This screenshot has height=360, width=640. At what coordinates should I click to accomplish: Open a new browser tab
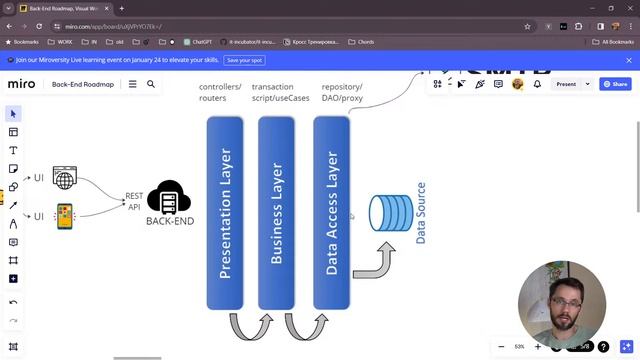click(x=122, y=8)
